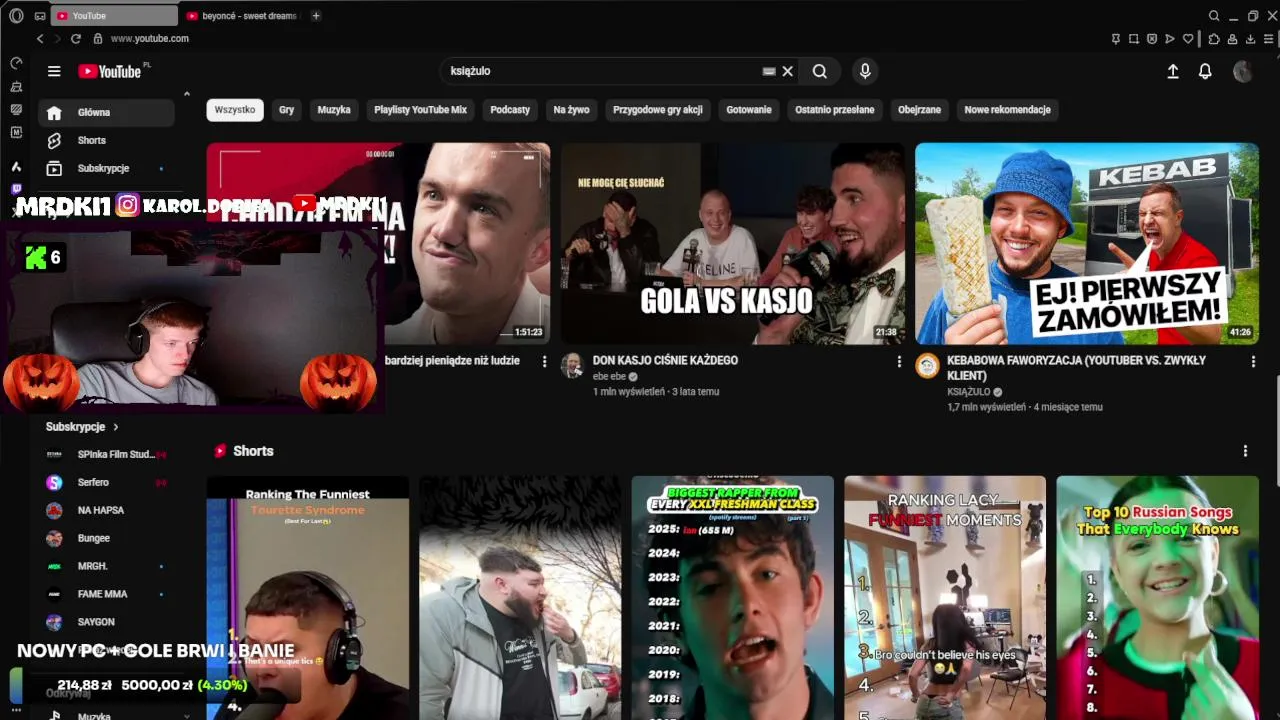This screenshot has width=1280, height=720.
Task: Select Nowe rekomendacje chip
Action: [1007, 110]
